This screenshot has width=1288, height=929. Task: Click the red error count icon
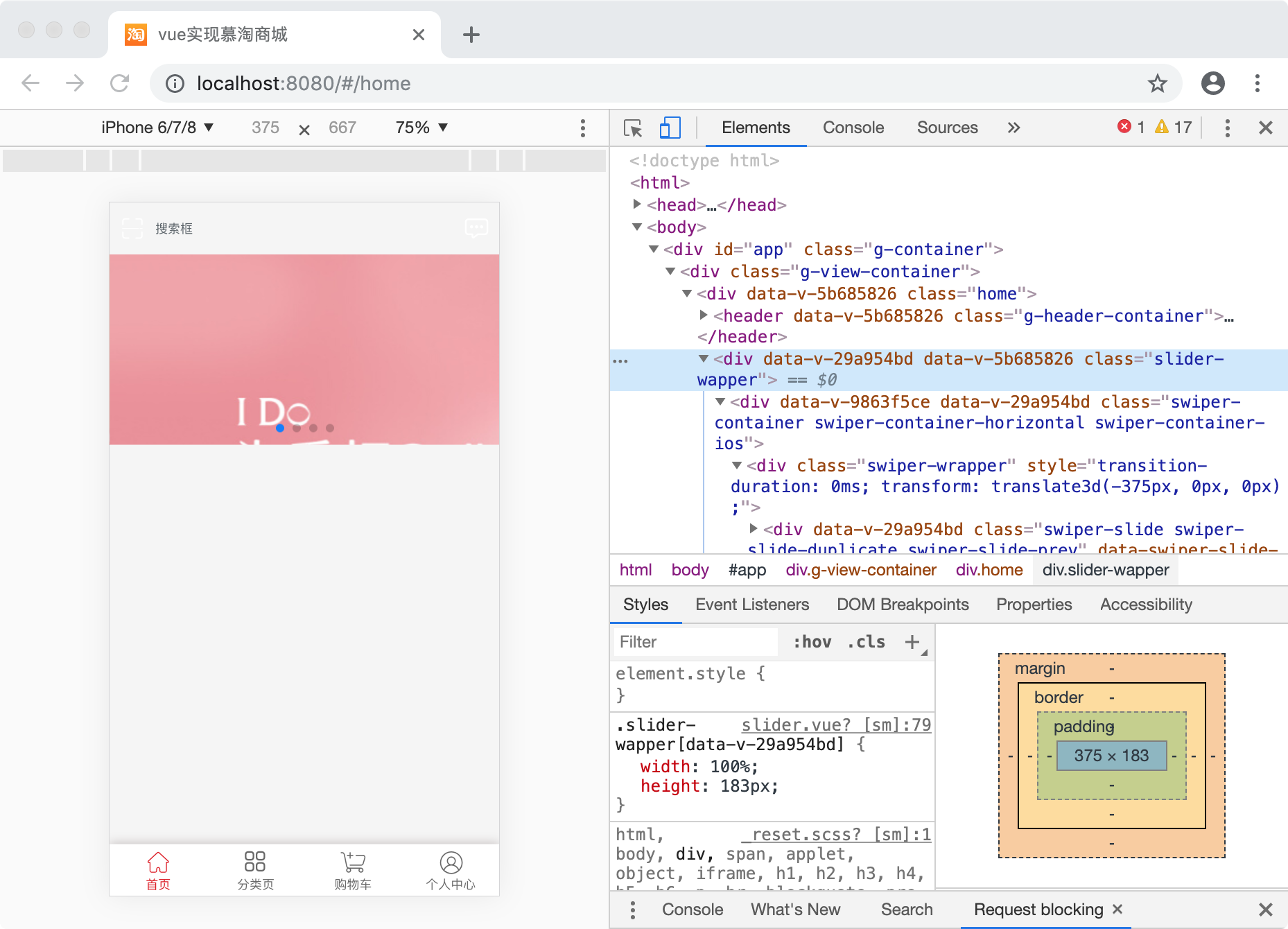point(1124,127)
